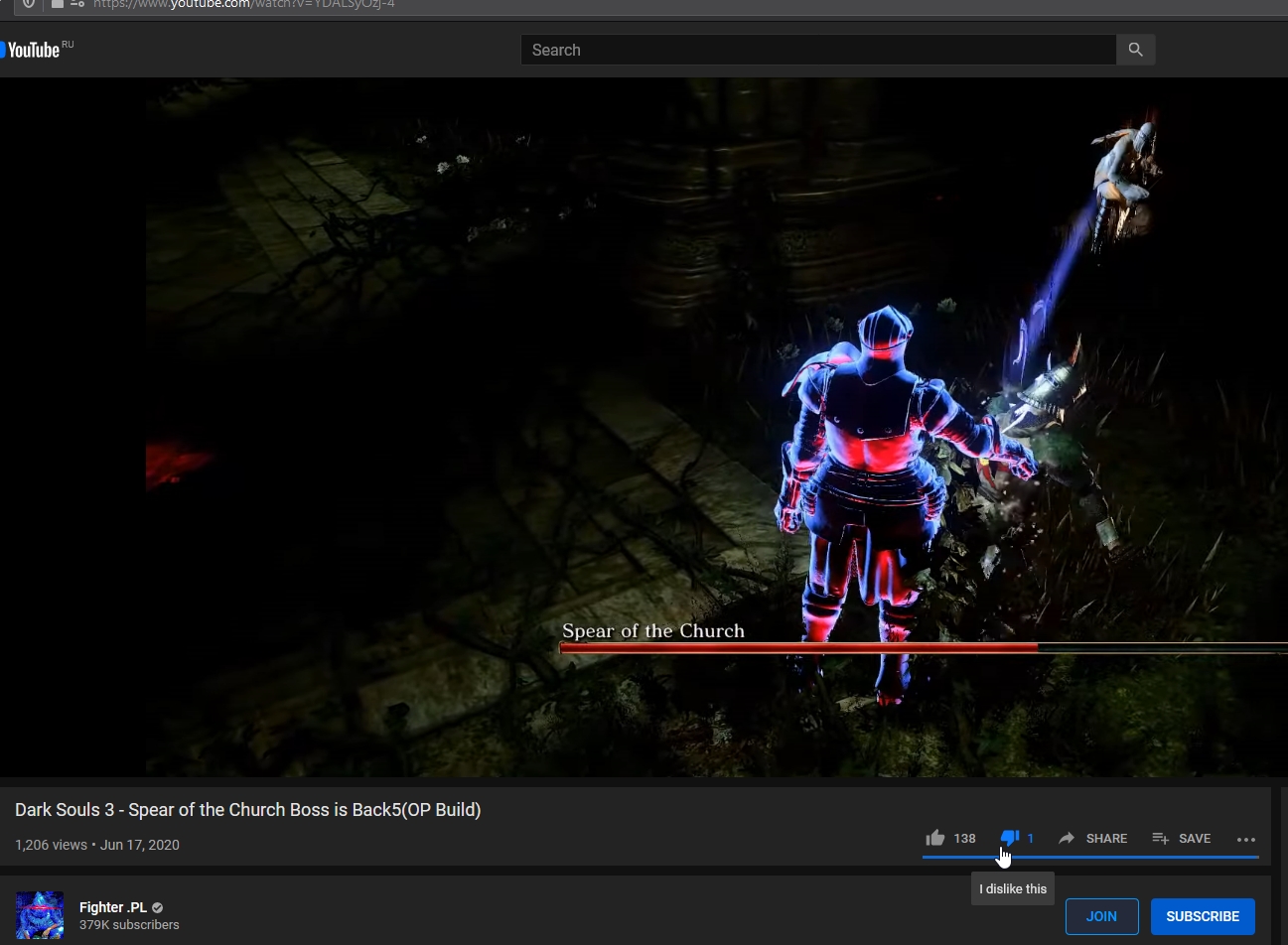
Task: Click the 'Jun 17, 2020' upload date
Action: pyautogui.click(x=140, y=845)
